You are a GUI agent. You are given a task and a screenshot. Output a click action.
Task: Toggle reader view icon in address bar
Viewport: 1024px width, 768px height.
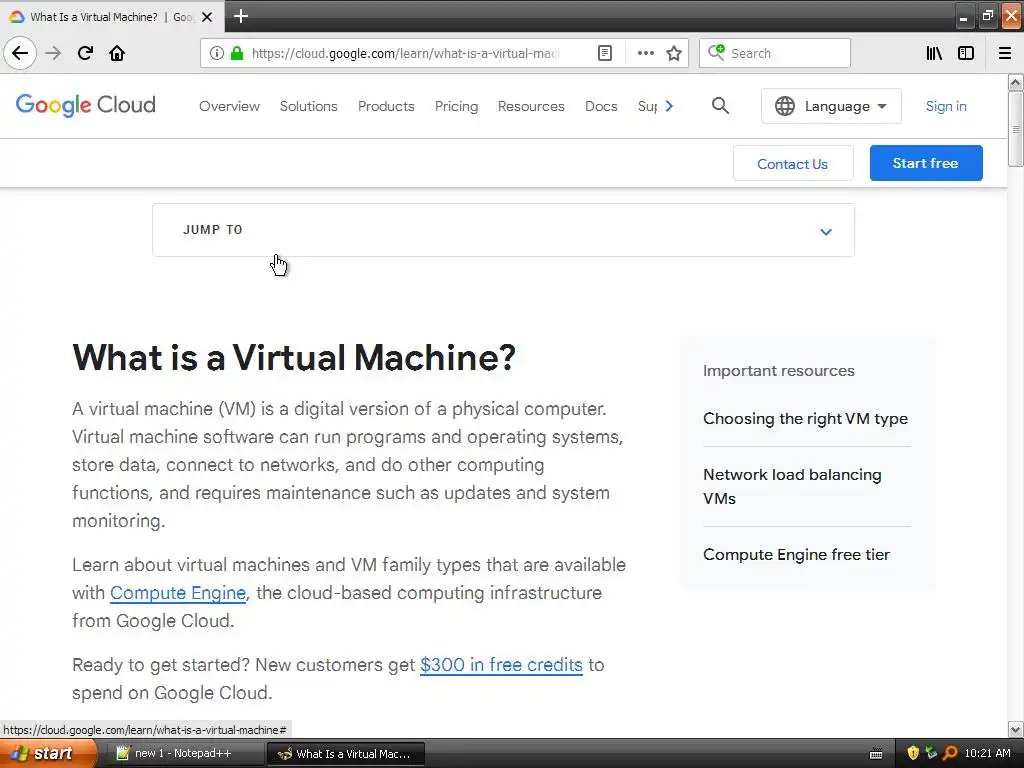click(605, 53)
